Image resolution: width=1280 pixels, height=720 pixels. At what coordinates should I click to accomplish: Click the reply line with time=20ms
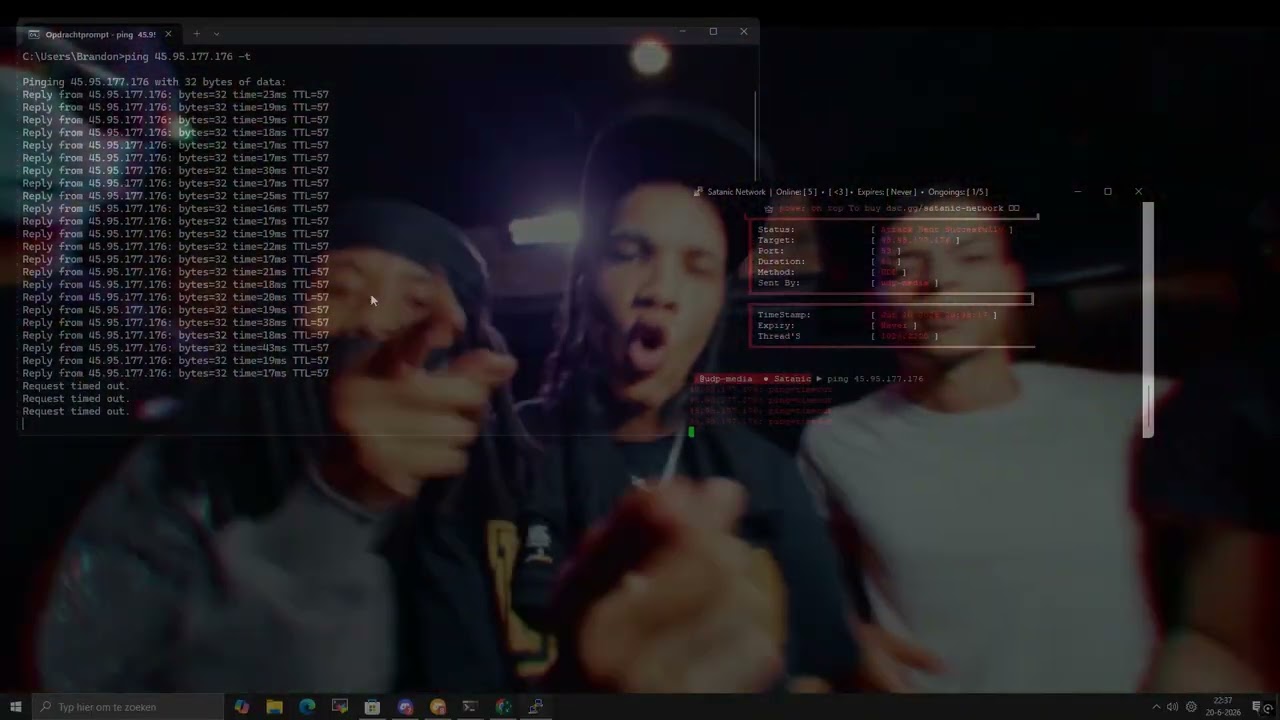coord(175,297)
